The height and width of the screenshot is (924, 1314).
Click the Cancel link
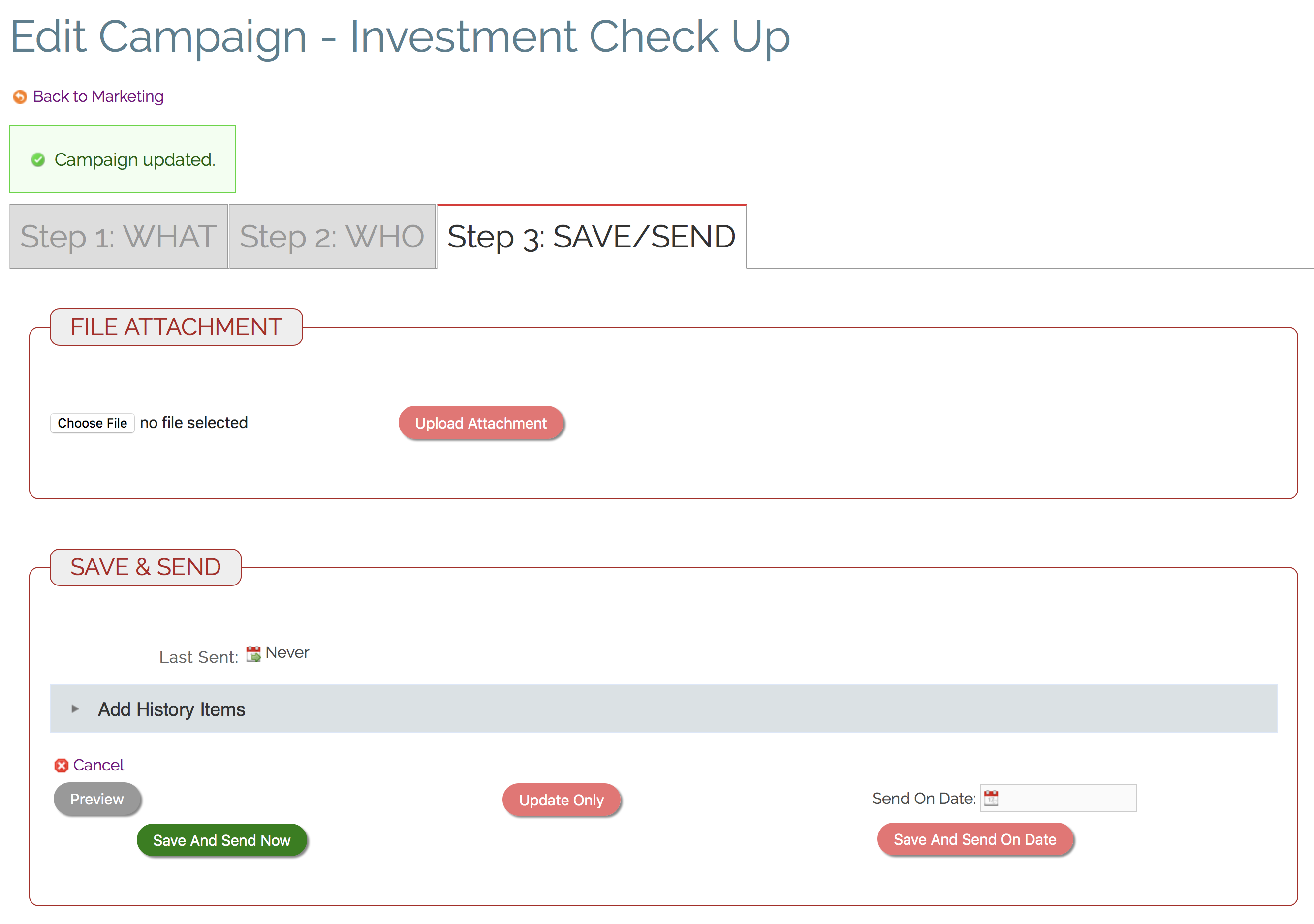[98, 765]
